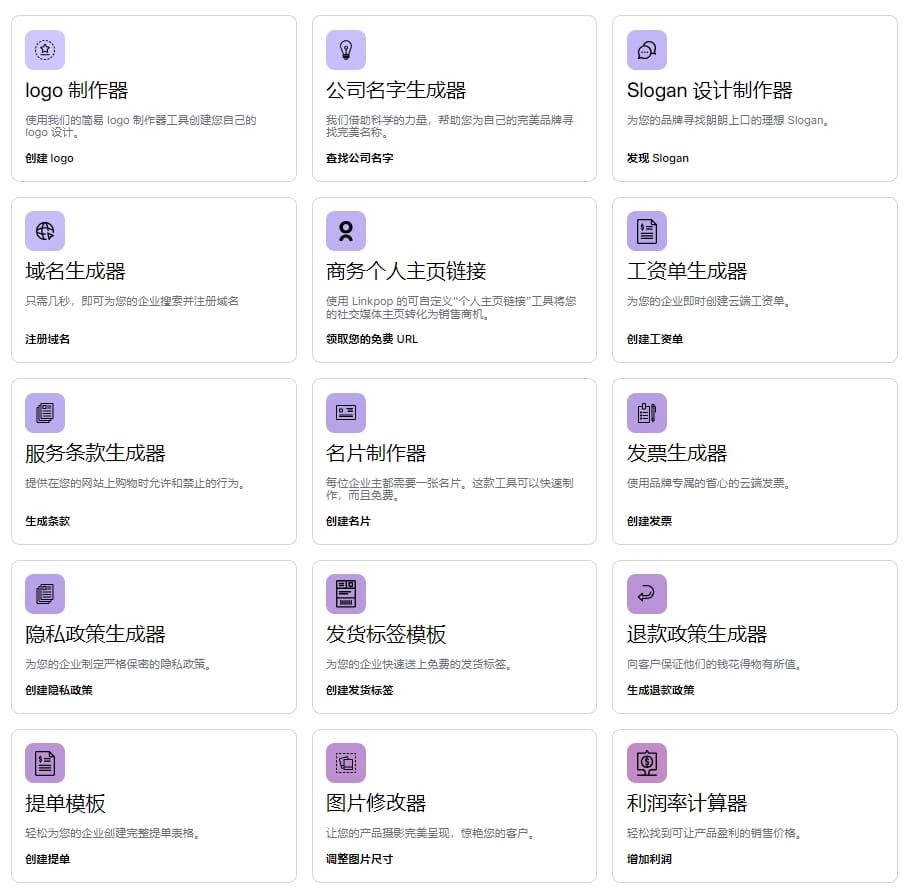This screenshot has width=906, height=891.
Task: Click the 发票生成器 clipboard icon
Action: [x=646, y=412]
